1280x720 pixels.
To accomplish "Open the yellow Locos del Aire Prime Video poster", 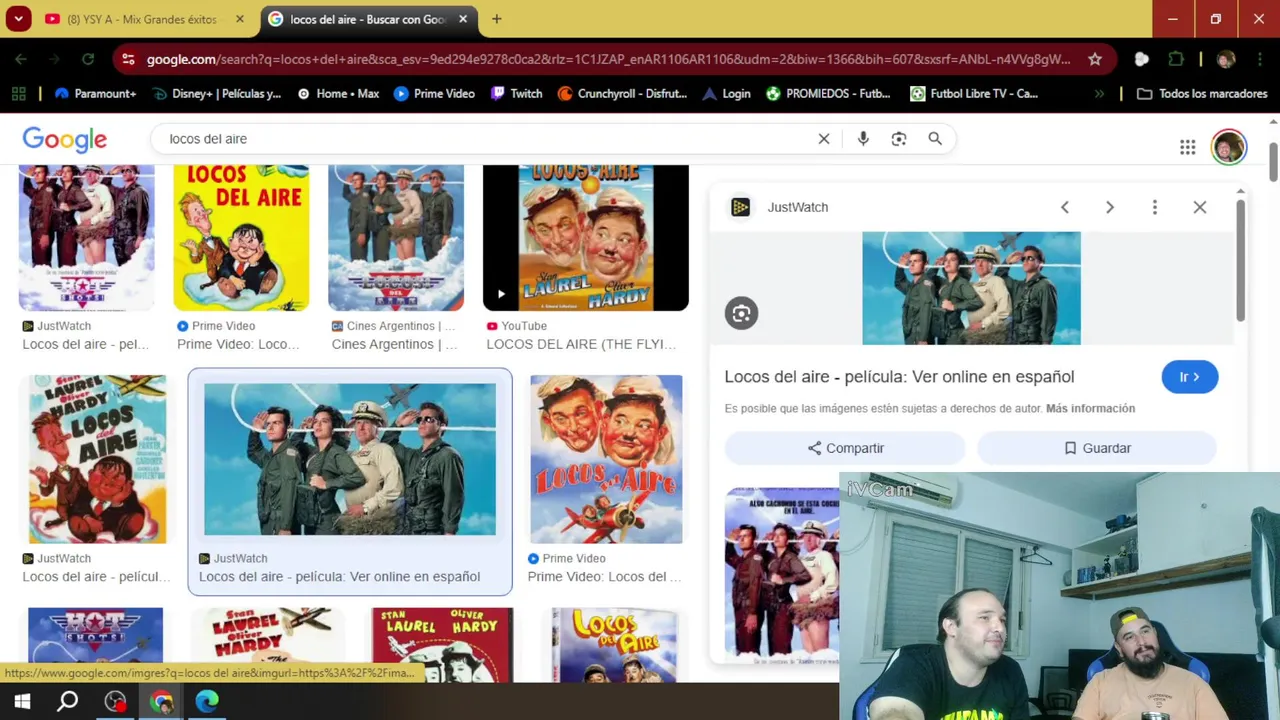I will coord(241,238).
